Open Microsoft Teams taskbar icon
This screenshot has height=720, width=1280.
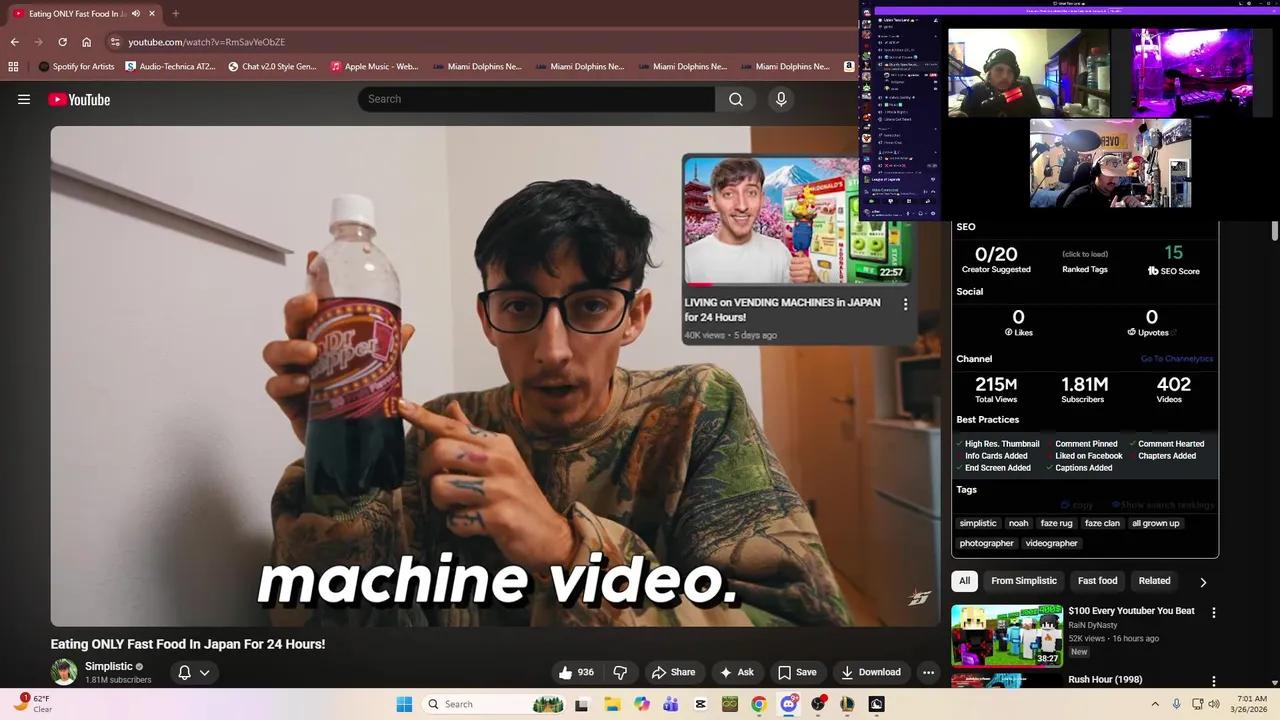coord(671,704)
